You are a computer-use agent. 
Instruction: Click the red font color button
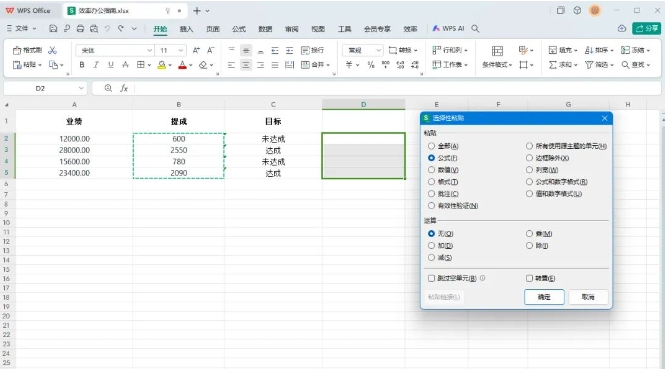tap(182, 65)
